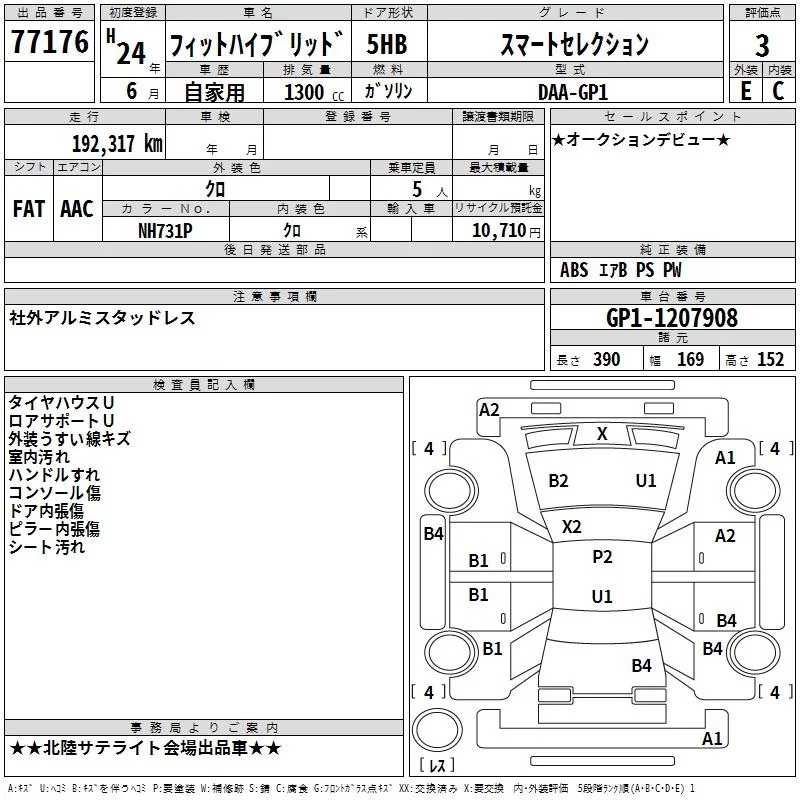The image size is (800, 800).
Task: Click the spare tire circle icon
Action: [437, 731]
